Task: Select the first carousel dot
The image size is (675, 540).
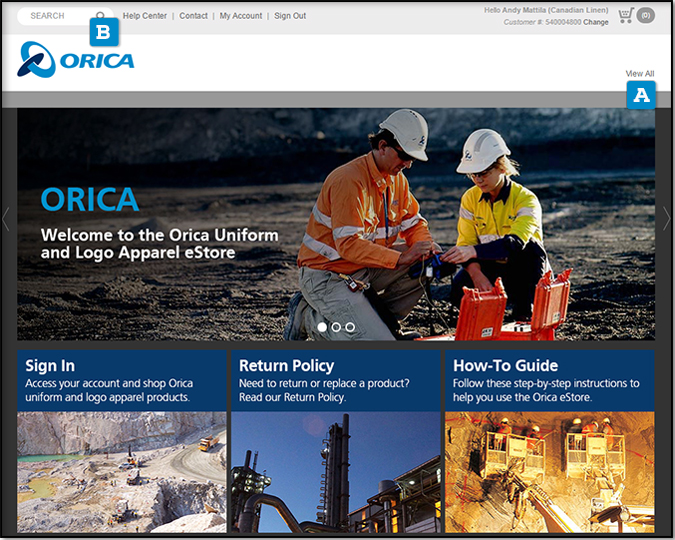Action: (x=322, y=327)
